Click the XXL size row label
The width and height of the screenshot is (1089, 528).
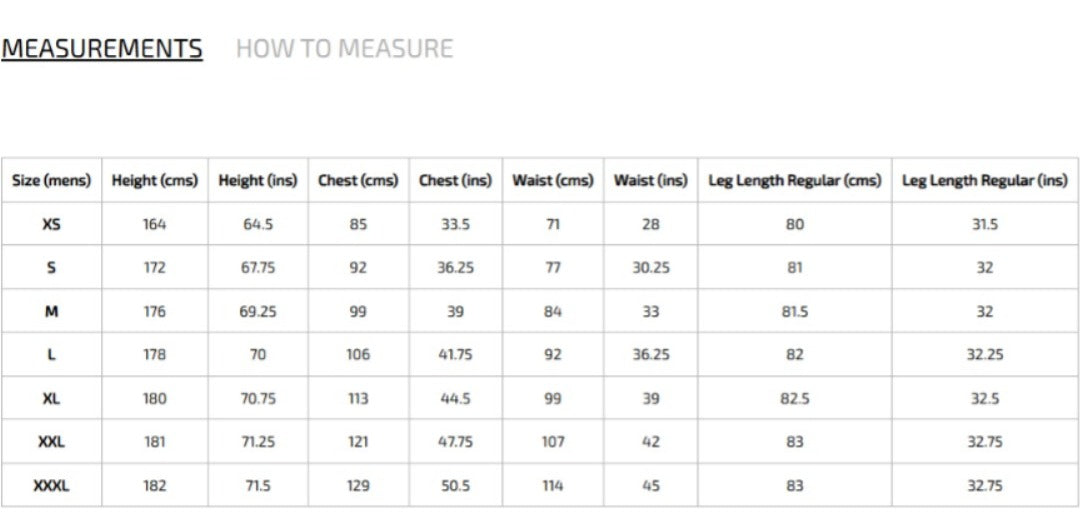(x=51, y=442)
